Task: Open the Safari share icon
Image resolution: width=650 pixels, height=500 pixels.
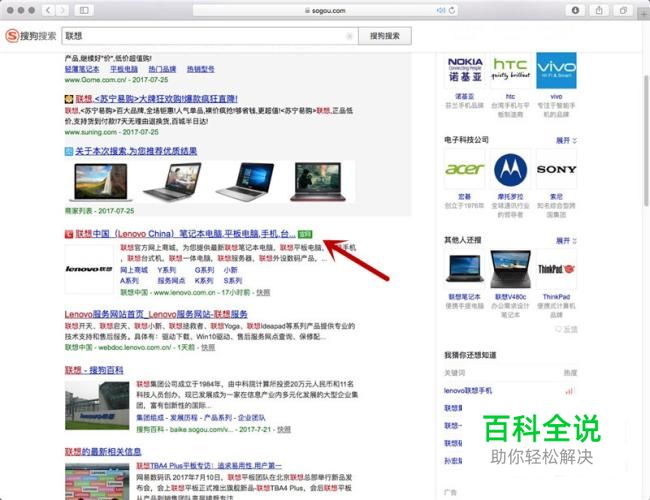Action: click(x=599, y=10)
